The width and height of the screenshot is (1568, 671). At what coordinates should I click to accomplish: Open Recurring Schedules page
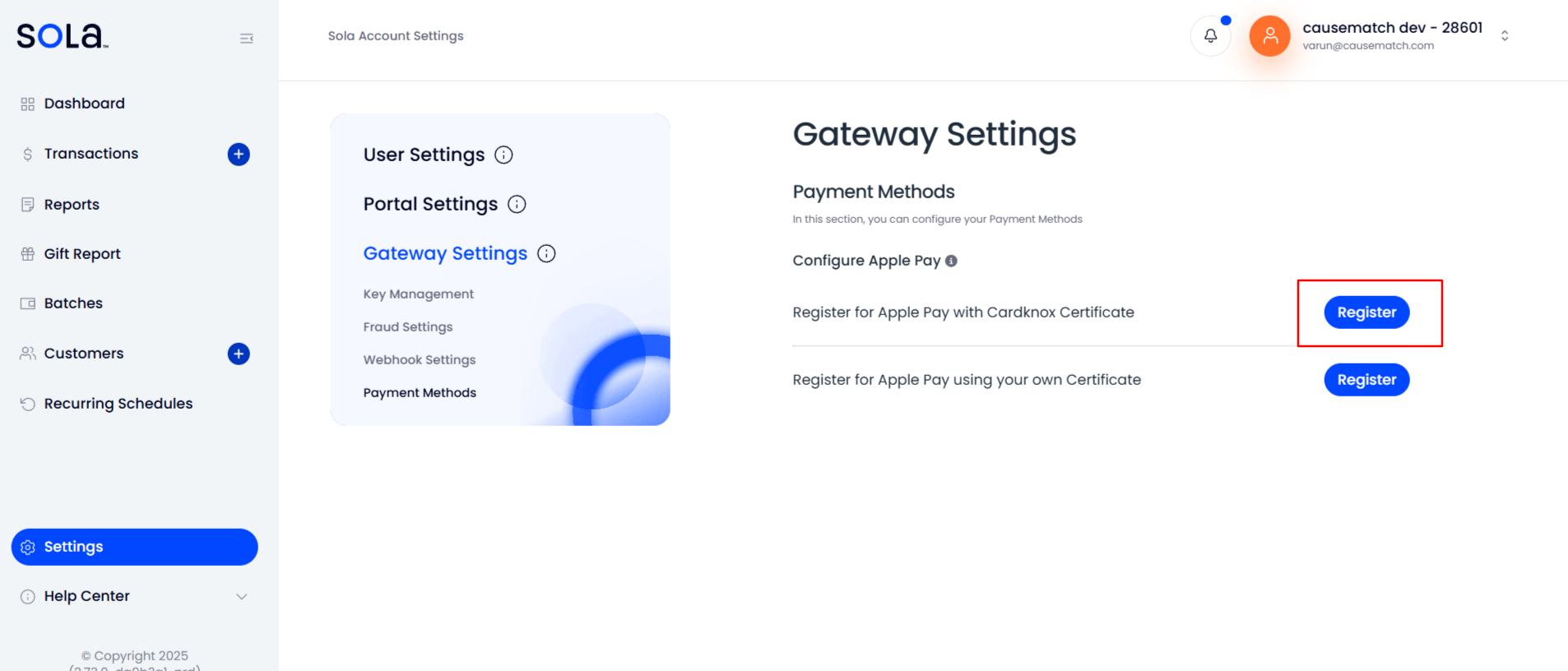[x=118, y=404]
